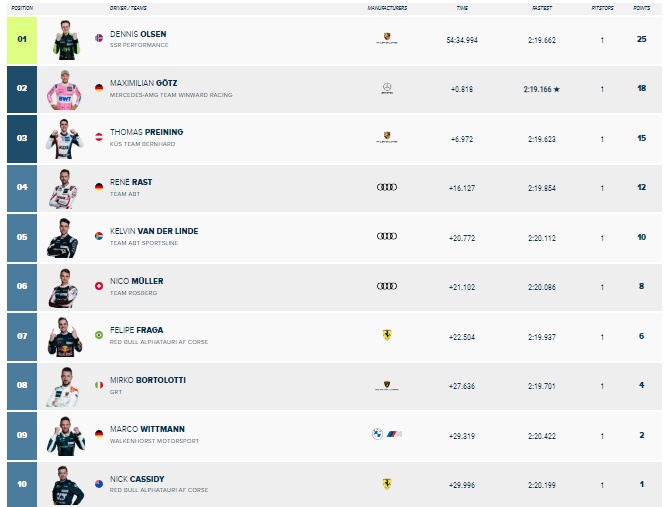
Task: Click the Team ABT Sportsline team name
Action: (x=144, y=243)
